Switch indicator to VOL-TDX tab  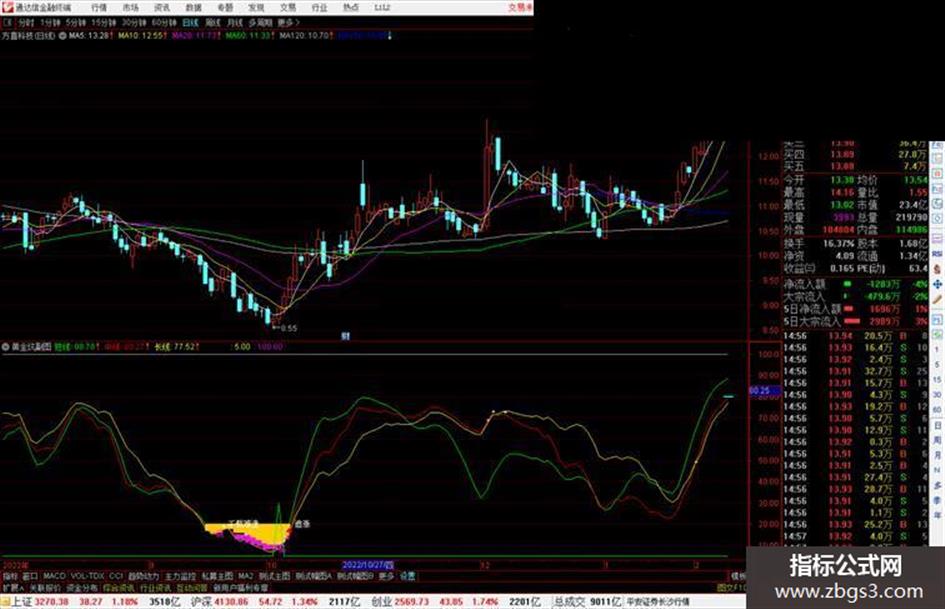[x=88, y=576]
